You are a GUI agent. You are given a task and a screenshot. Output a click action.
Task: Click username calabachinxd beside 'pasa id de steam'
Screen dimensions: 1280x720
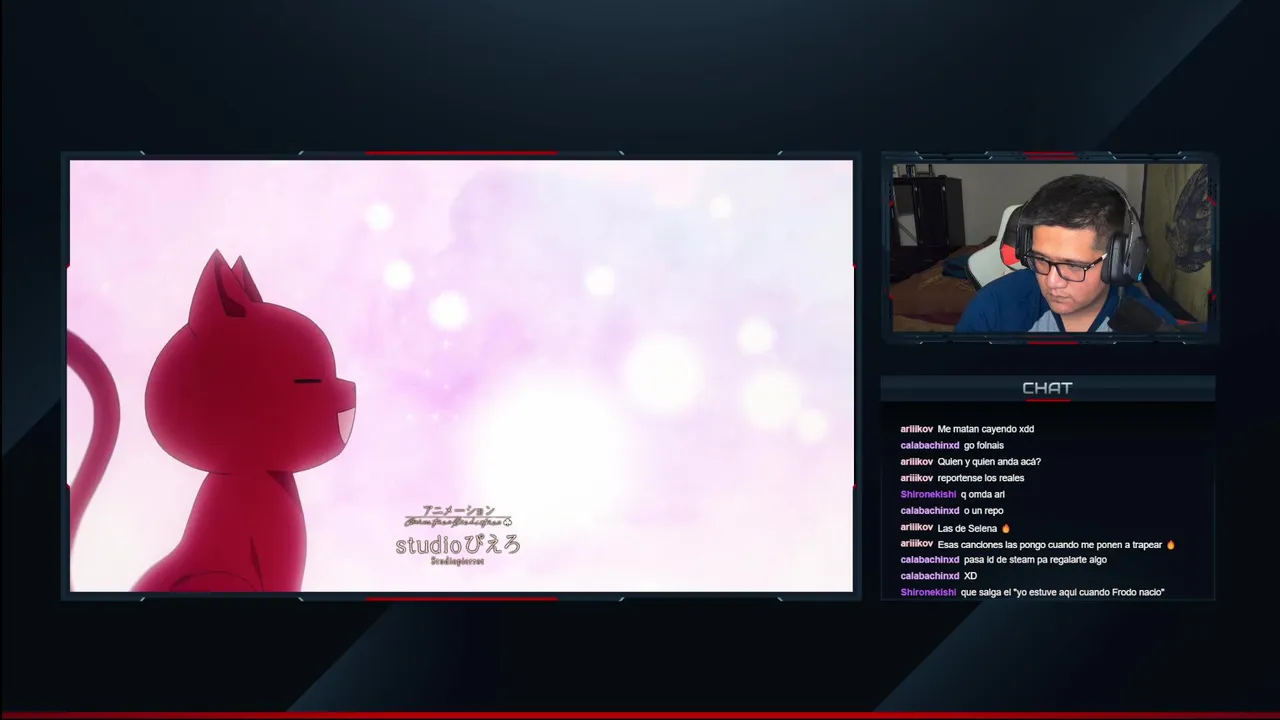pyautogui.click(x=930, y=560)
